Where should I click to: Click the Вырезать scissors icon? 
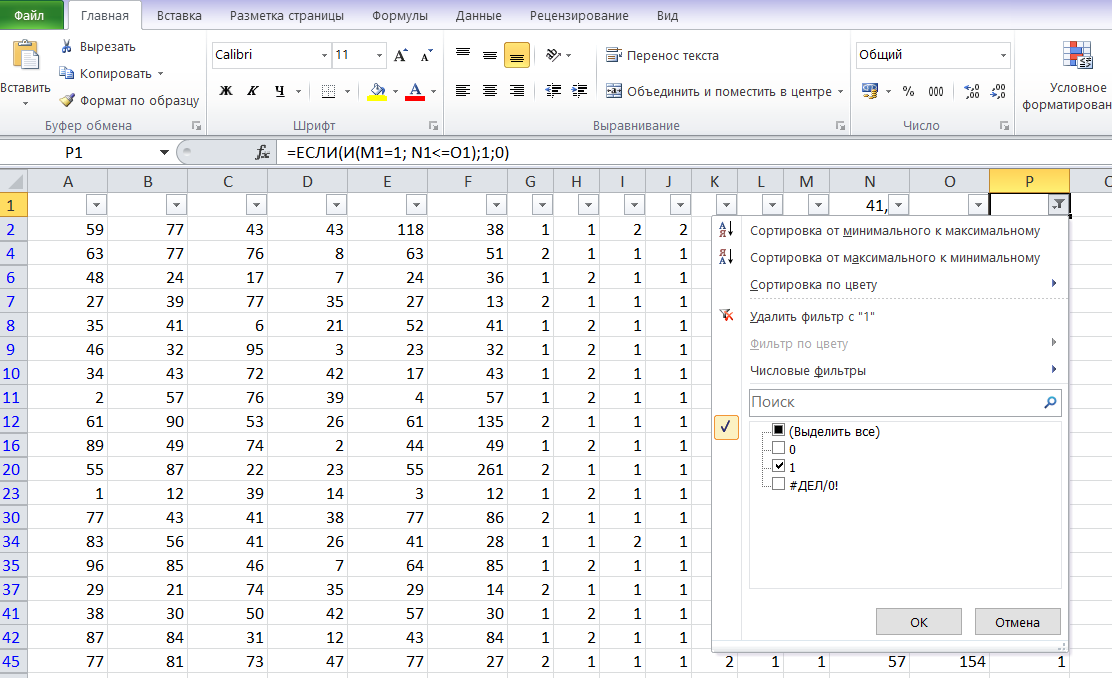[x=67, y=47]
